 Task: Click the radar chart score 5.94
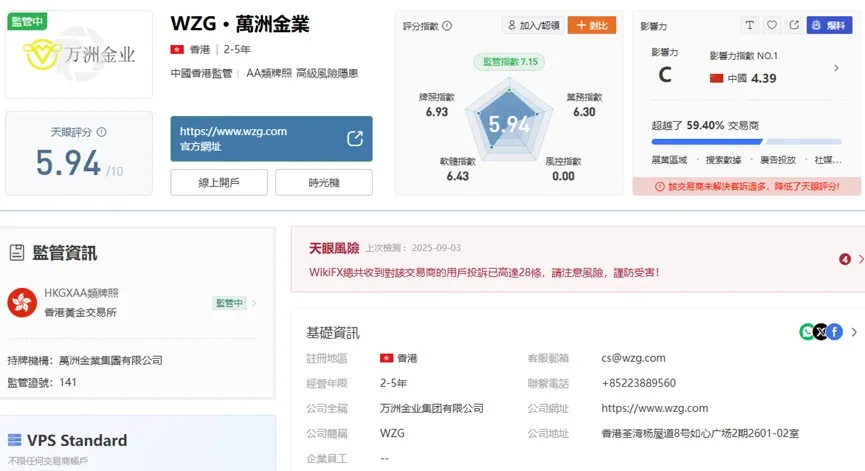point(509,124)
